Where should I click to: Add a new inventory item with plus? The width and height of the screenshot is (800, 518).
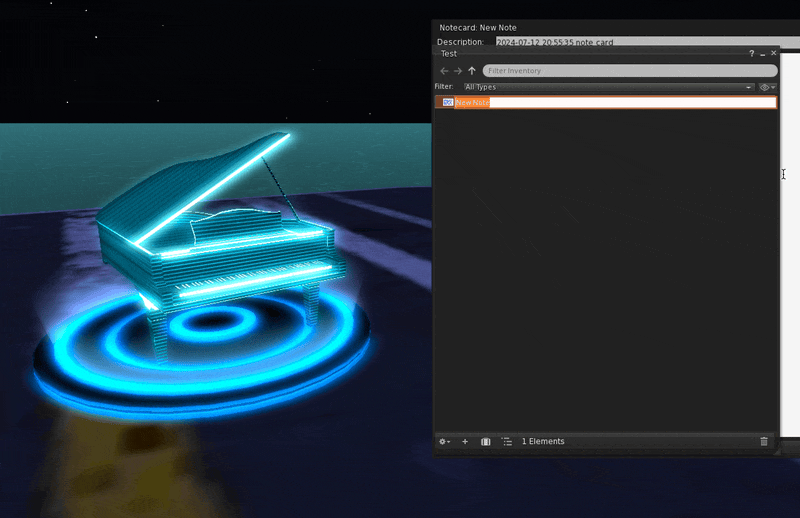[x=465, y=442]
